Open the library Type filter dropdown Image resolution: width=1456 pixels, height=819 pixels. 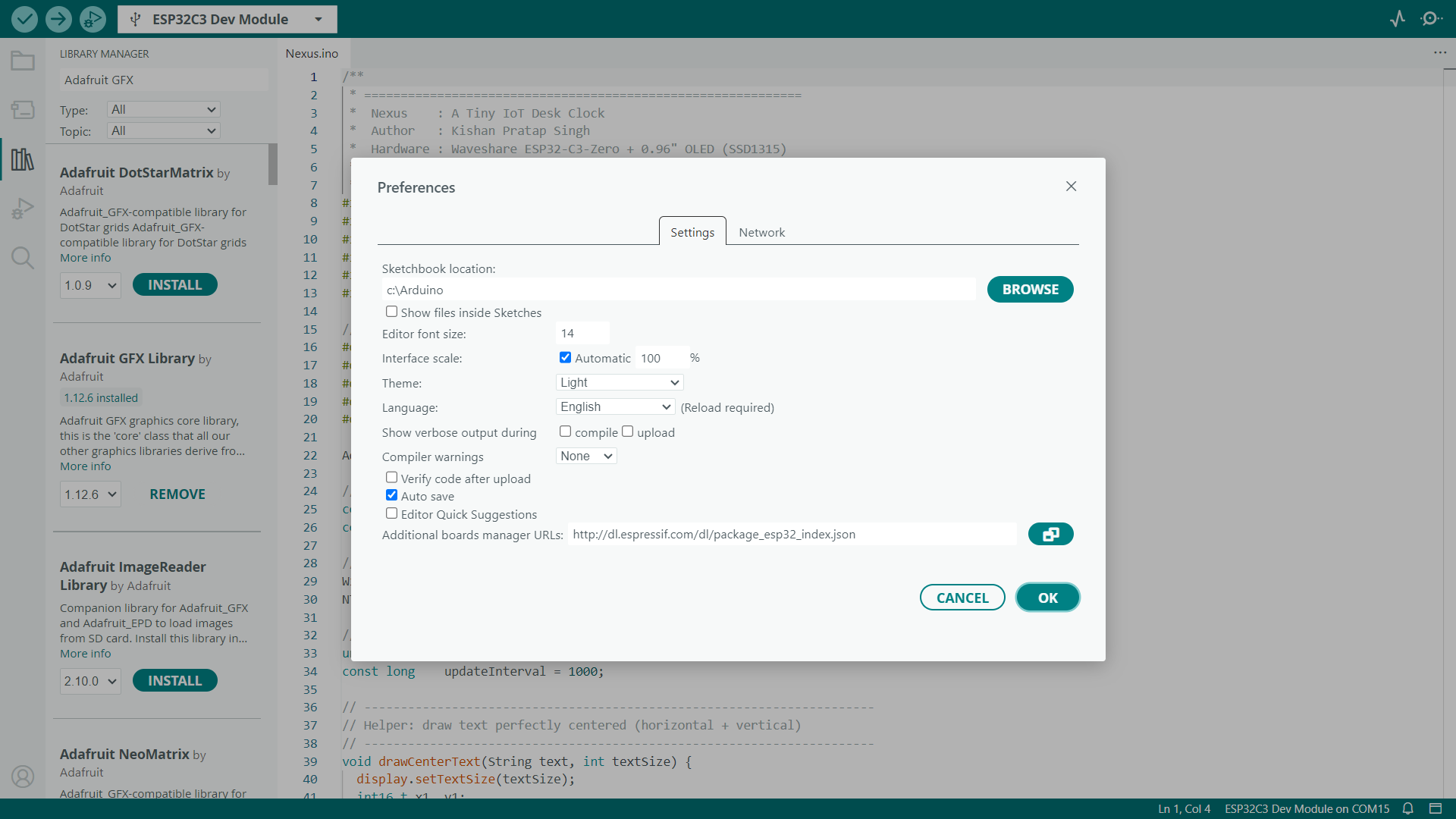163,109
